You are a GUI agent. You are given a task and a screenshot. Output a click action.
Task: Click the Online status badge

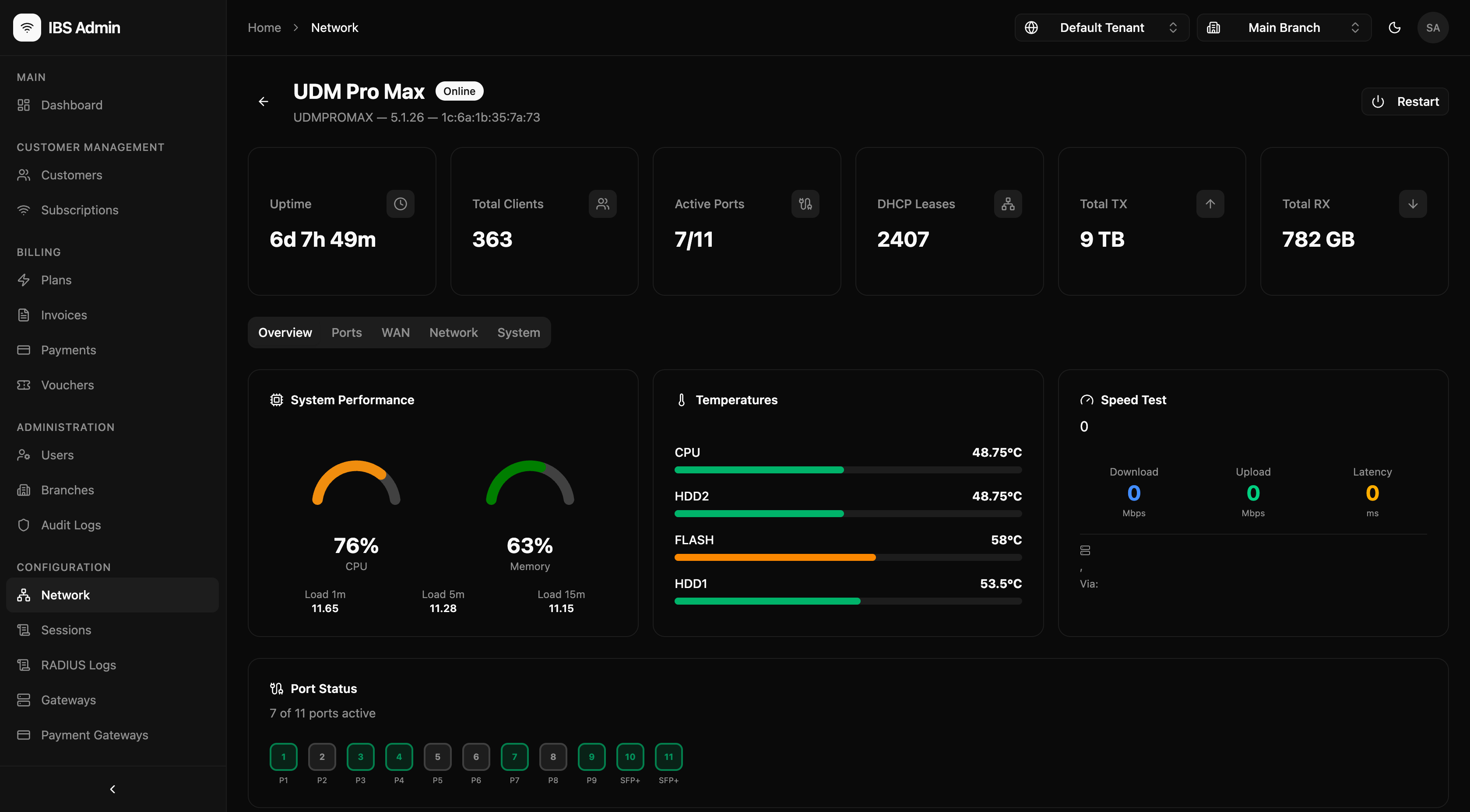459,91
